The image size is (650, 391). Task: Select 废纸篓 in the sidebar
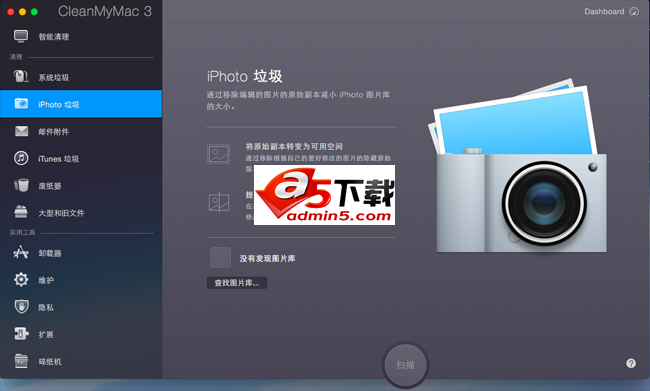81,186
